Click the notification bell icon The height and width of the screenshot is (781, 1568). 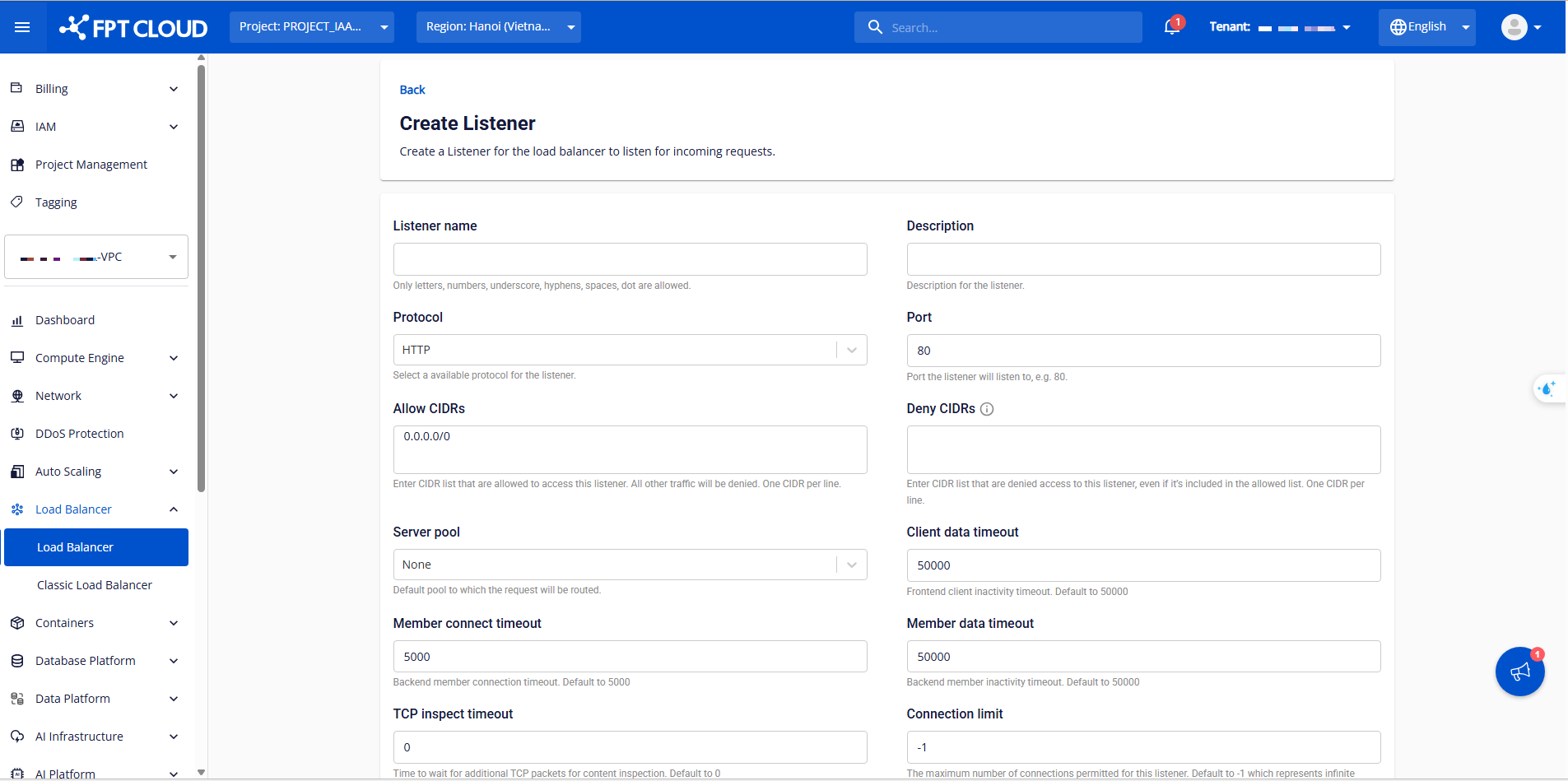(1172, 27)
